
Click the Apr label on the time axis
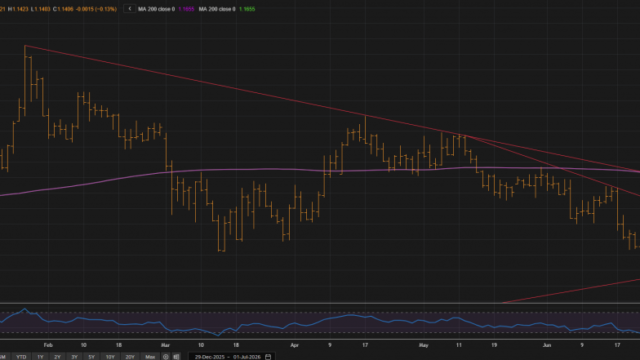click(294, 345)
